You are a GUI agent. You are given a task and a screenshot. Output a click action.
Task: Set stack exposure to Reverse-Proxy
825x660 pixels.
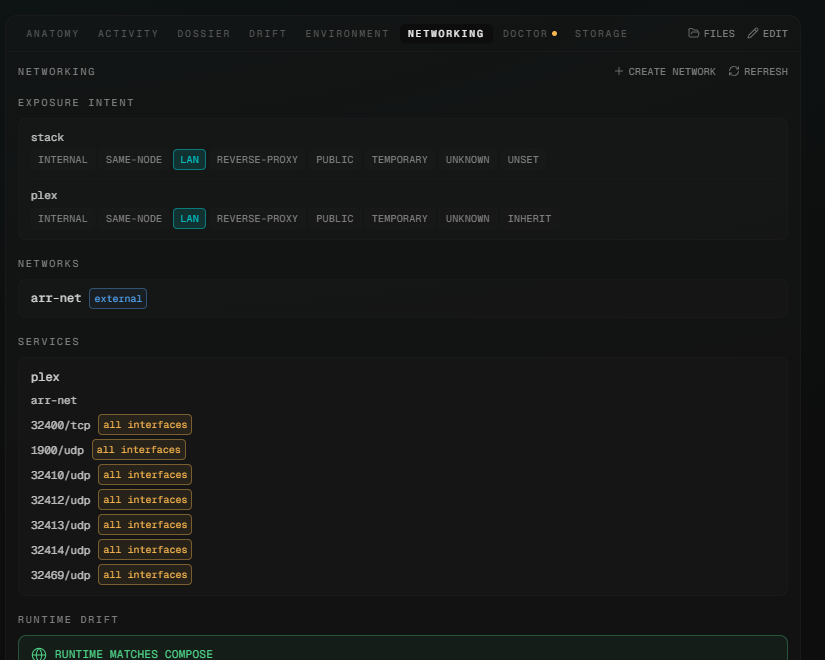coord(257,159)
